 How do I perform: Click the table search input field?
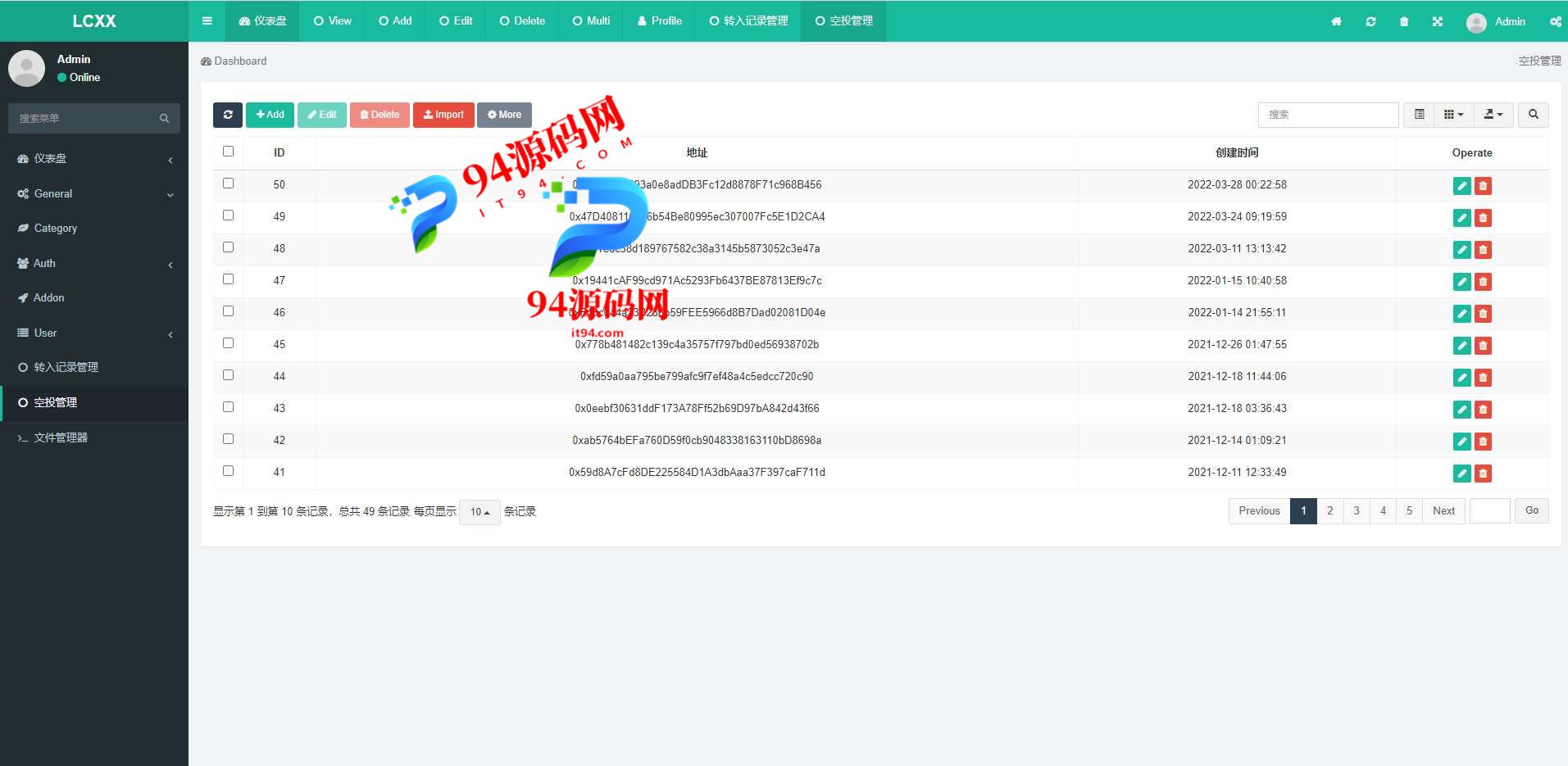1328,115
